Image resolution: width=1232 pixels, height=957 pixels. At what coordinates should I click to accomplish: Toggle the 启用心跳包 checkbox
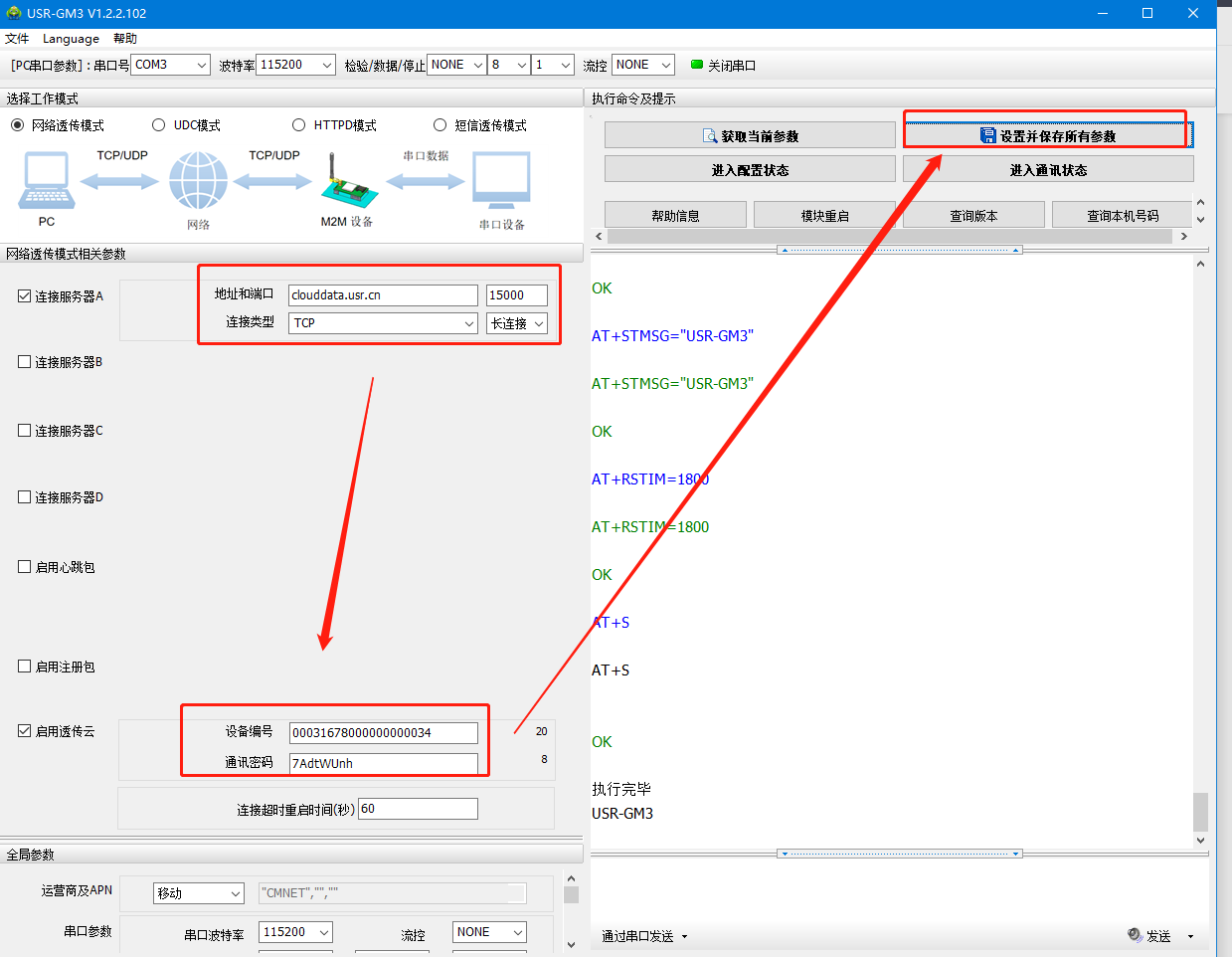(x=25, y=567)
